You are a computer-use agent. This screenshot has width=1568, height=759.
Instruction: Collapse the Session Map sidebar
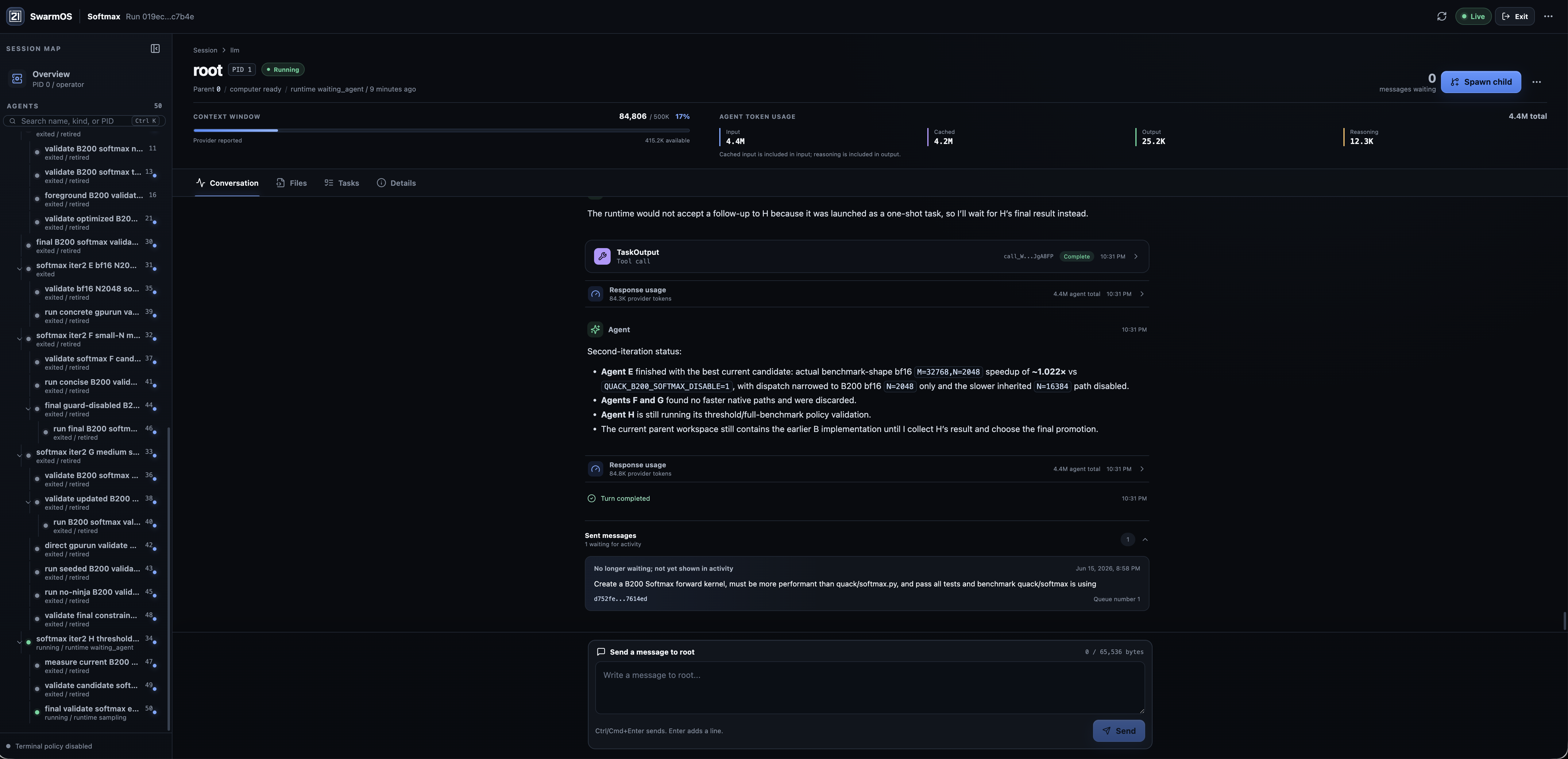[x=155, y=49]
